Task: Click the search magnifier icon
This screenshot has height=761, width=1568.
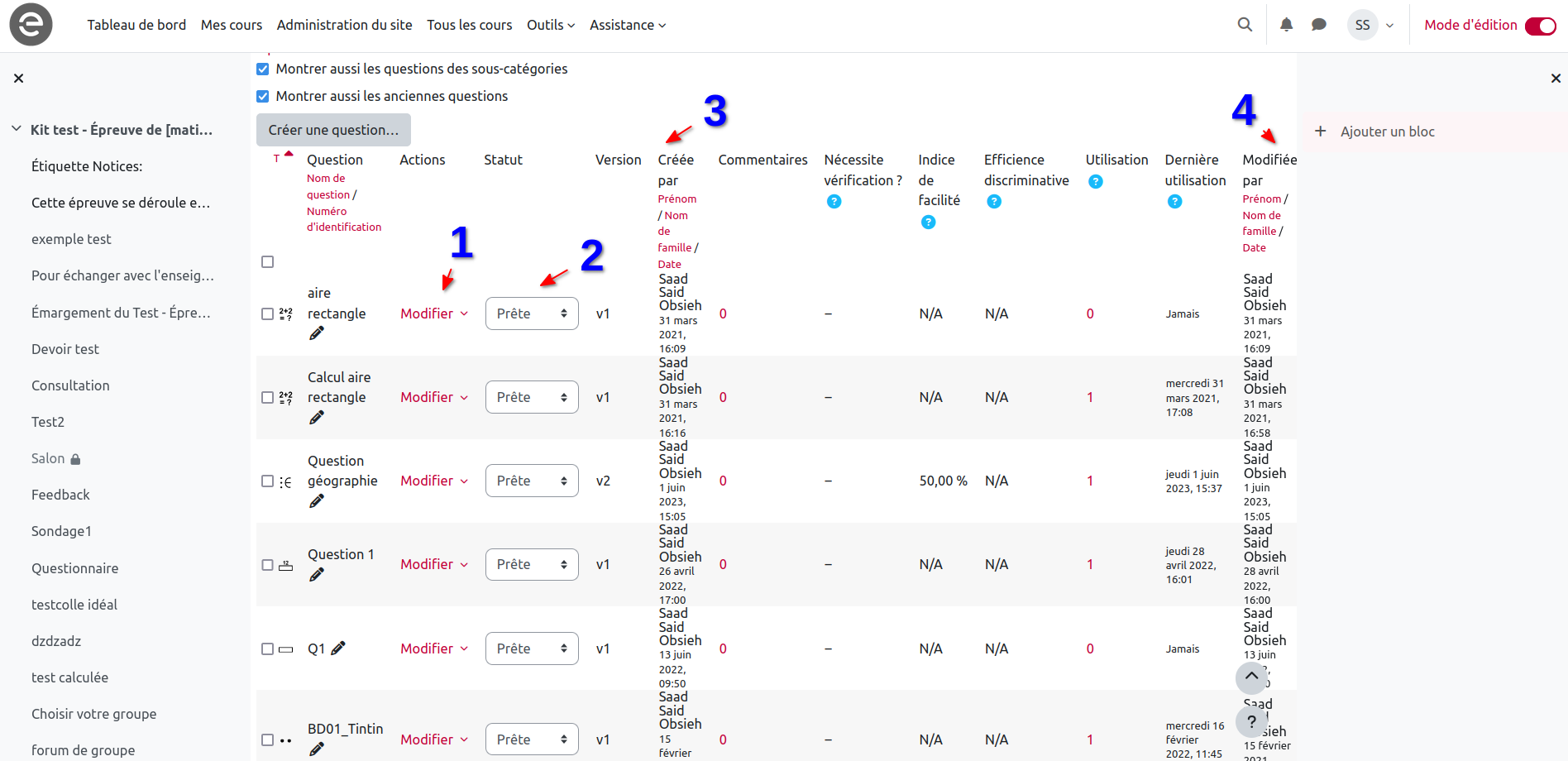Action: pyautogui.click(x=1245, y=25)
